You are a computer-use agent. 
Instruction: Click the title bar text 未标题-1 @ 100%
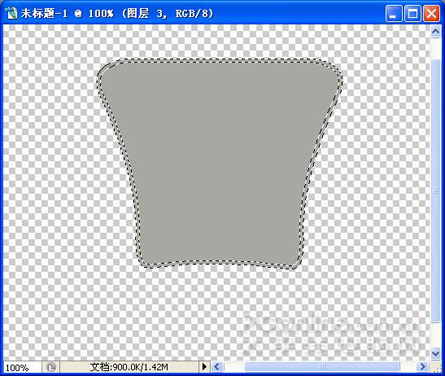[67, 13]
